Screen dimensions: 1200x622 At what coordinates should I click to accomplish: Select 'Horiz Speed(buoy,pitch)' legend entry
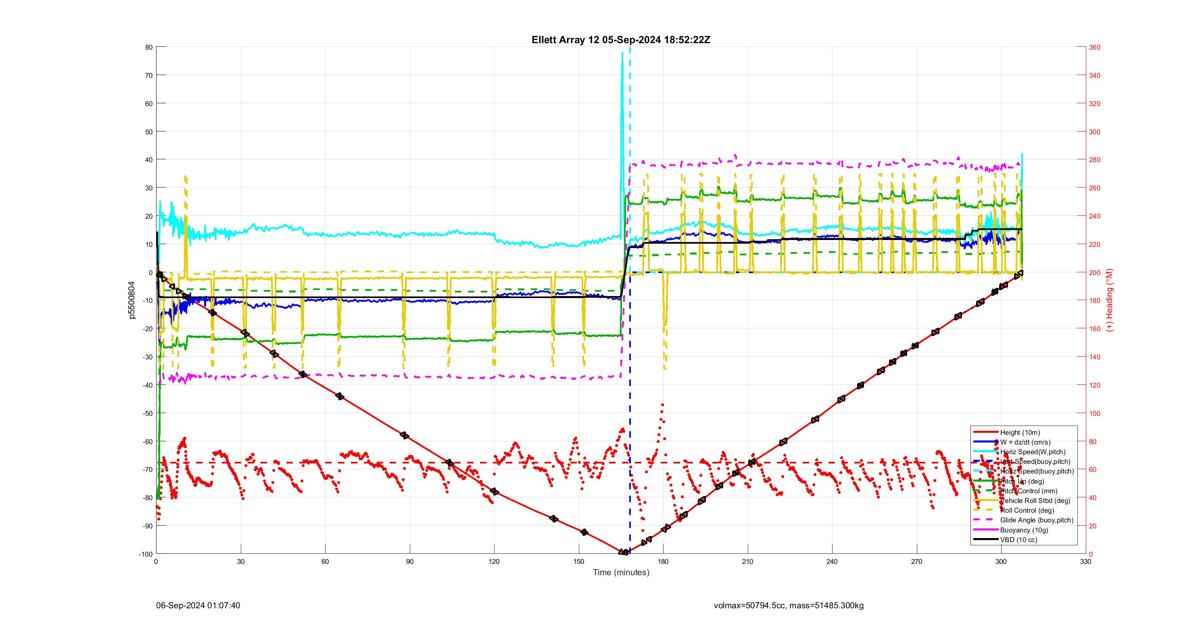click(x=1037, y=471)
